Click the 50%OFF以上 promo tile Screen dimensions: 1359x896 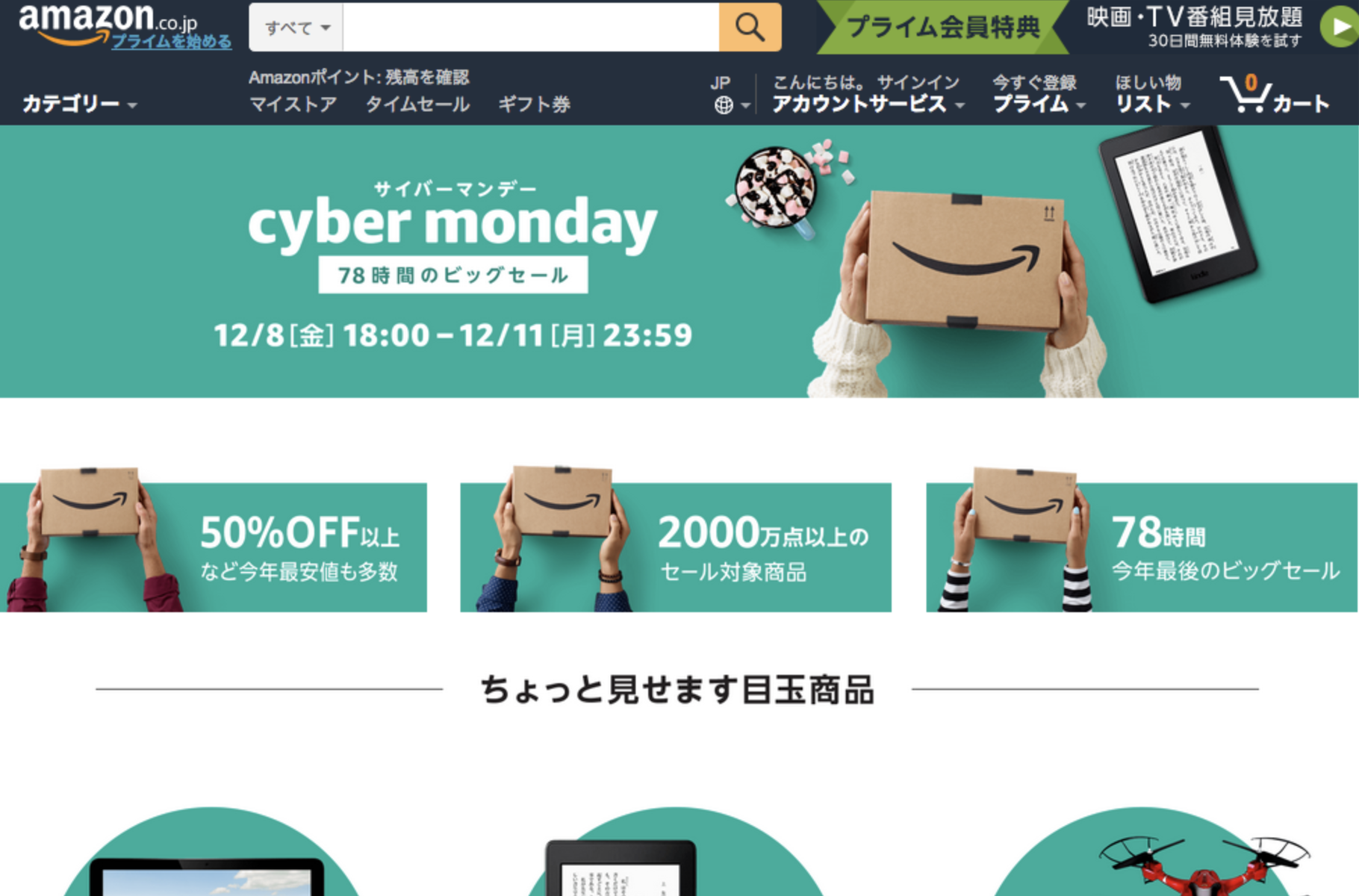pyautogui.click(x=214, y=547)
